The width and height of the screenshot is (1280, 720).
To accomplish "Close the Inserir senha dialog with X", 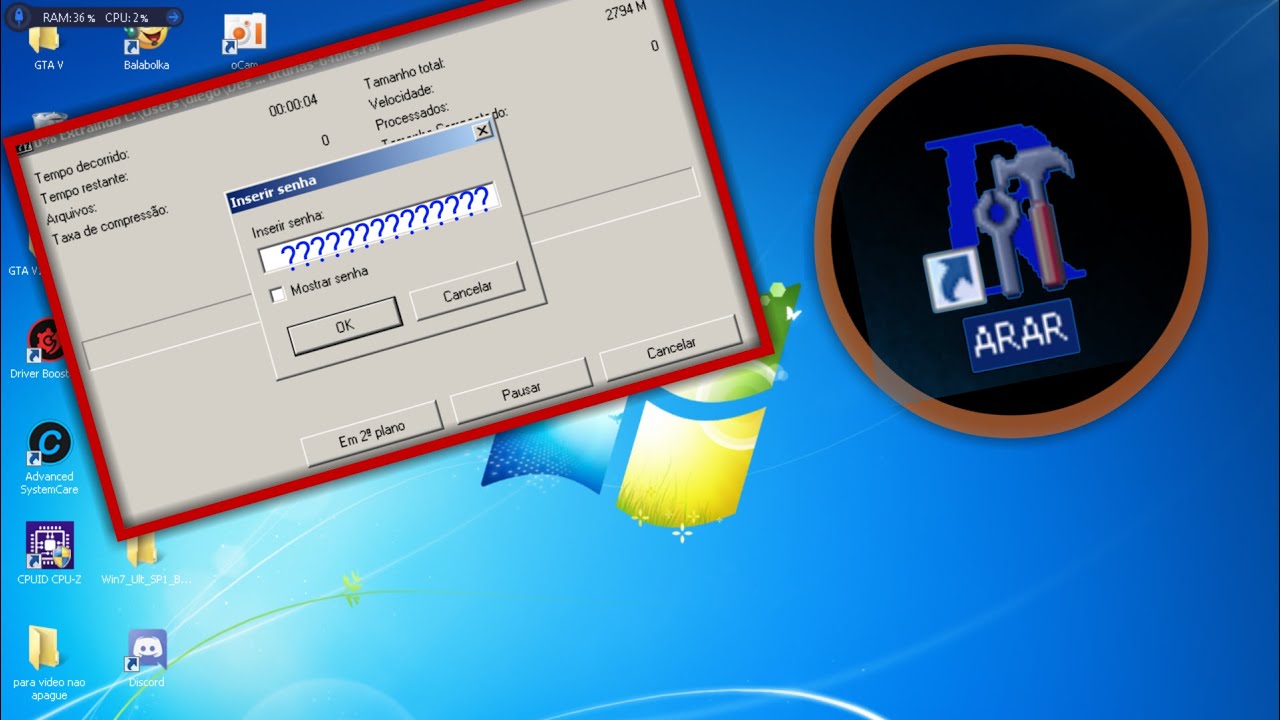I will tap(482, 131).
